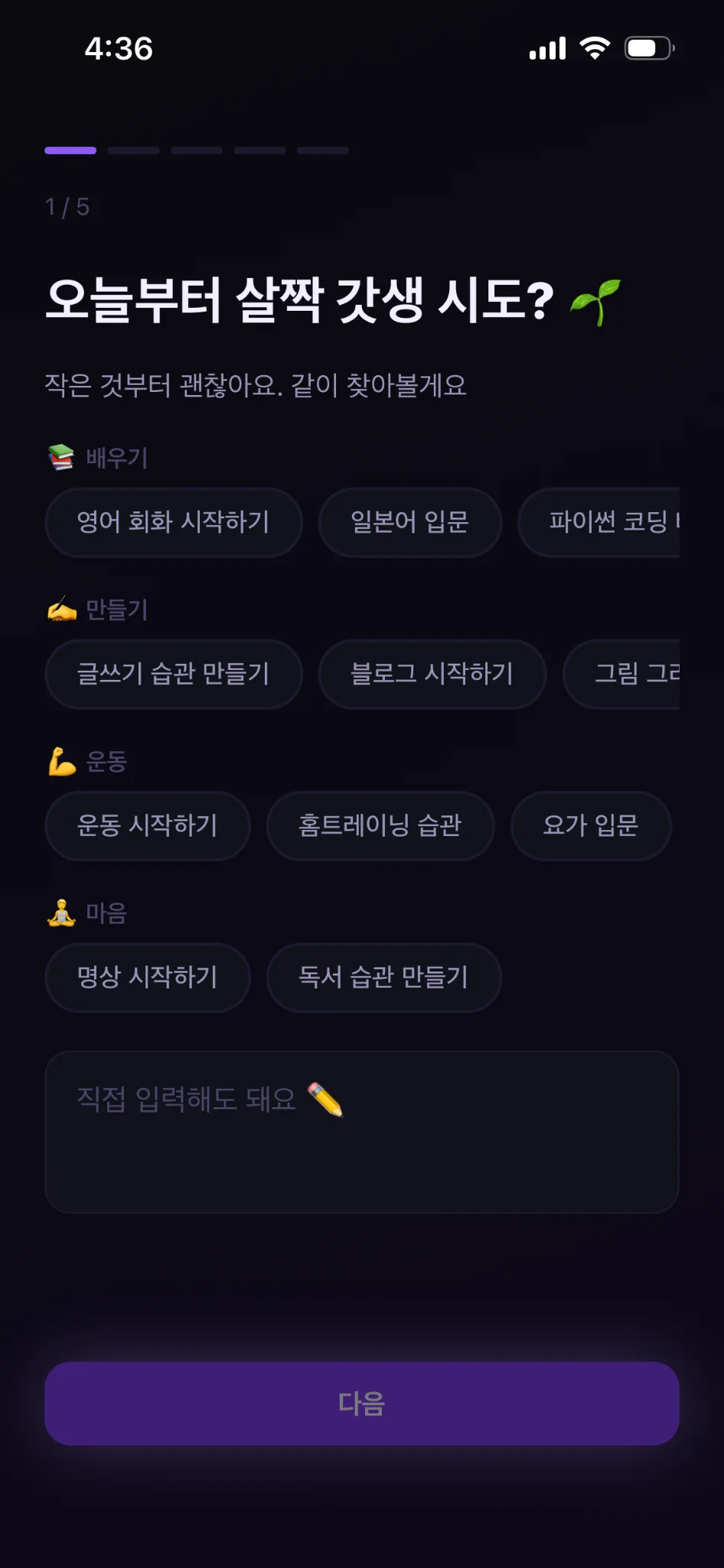The width and height of the screenshot is (724, 1568).
Task: Choose 홈트레이닝 습관 option
Action: click(380, 825)
